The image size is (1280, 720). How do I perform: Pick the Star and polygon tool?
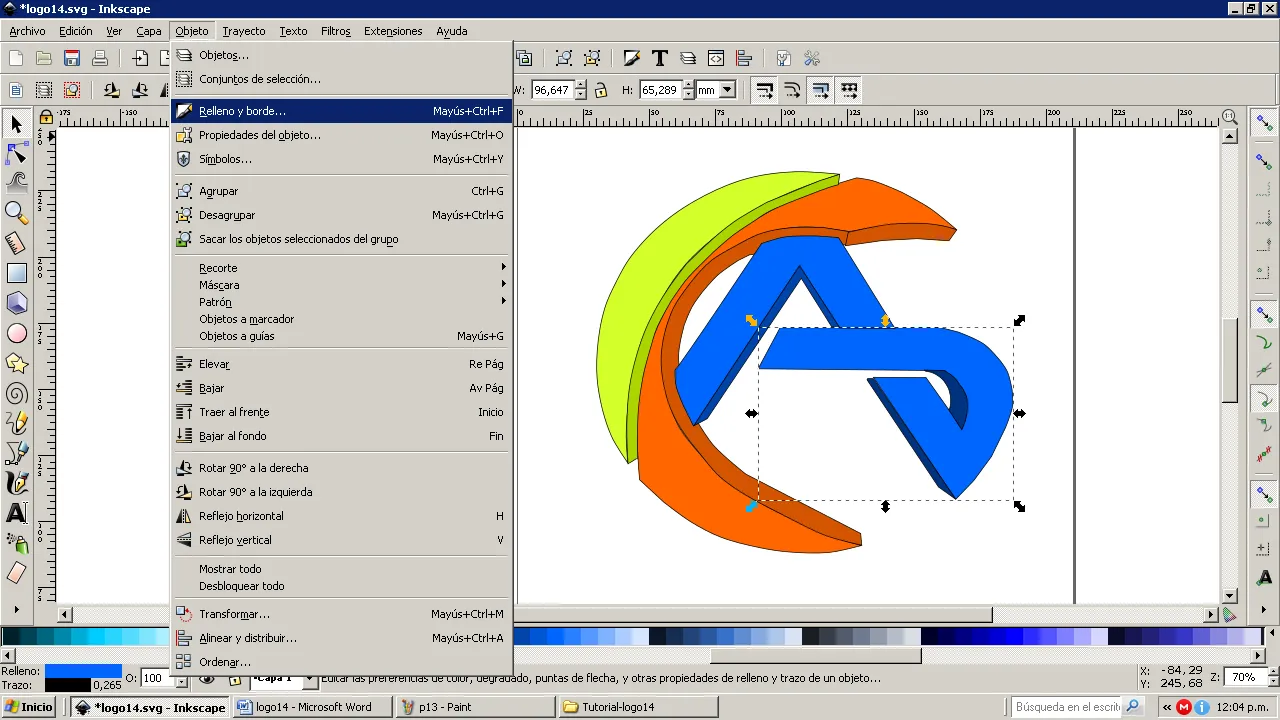coord(17,363)
